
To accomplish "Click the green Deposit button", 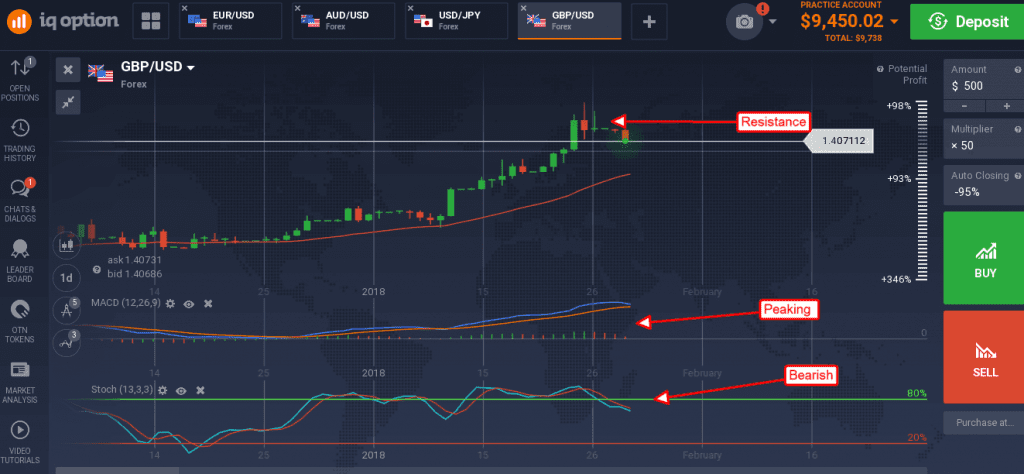I will pos(967,22).
